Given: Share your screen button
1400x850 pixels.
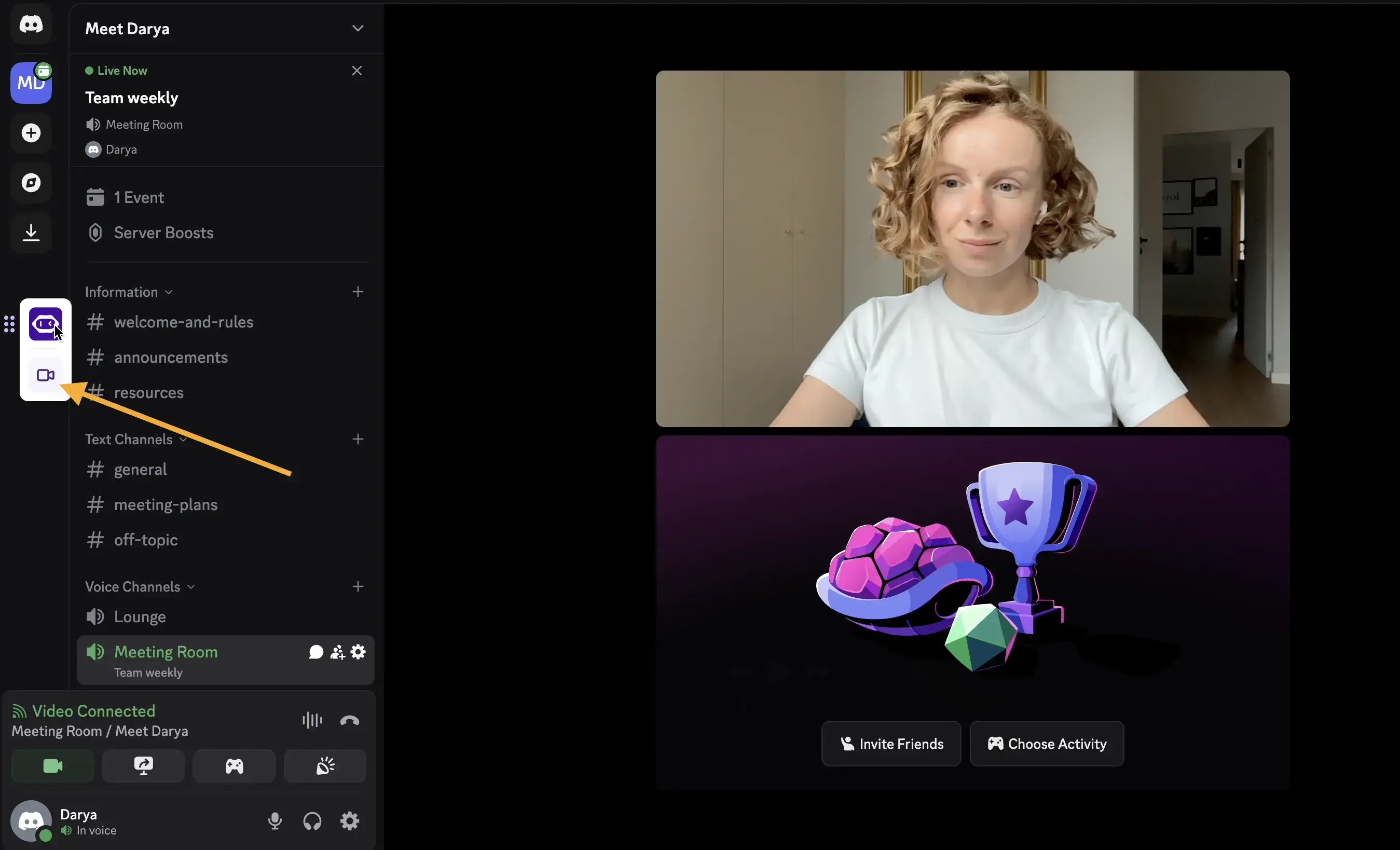Looking at the screenshot, I should [143, 766].
